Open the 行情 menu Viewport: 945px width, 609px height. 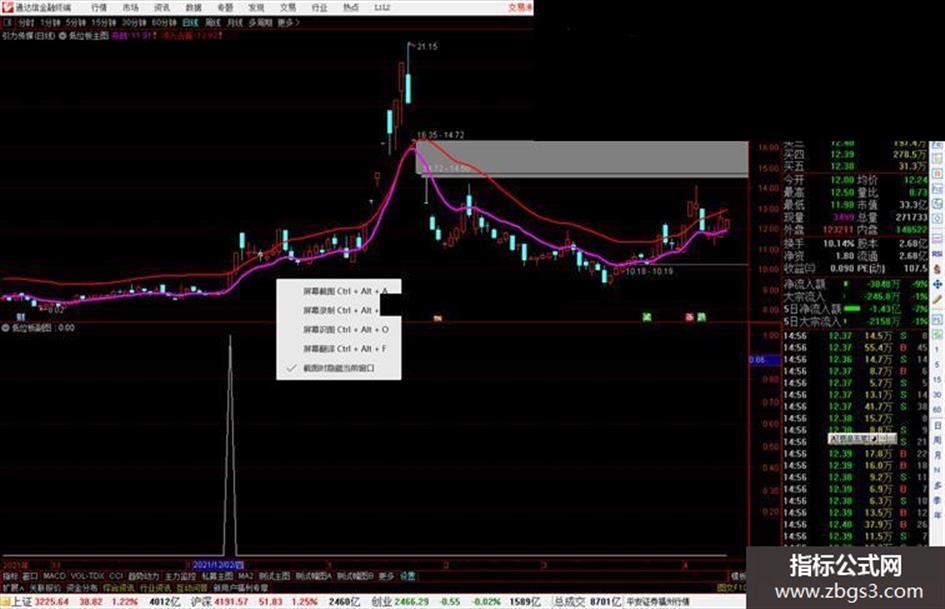[99, 8]
